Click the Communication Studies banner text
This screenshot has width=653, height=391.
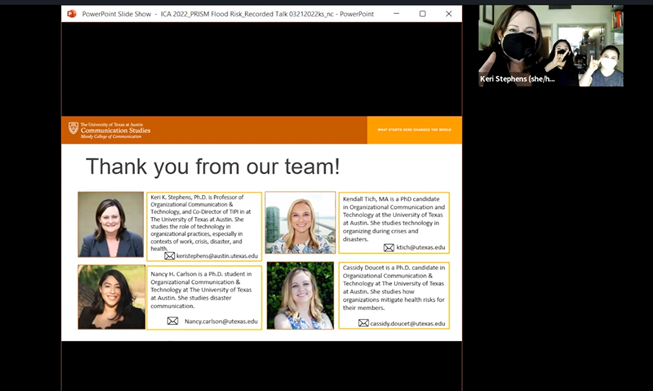tap(115, 130)
